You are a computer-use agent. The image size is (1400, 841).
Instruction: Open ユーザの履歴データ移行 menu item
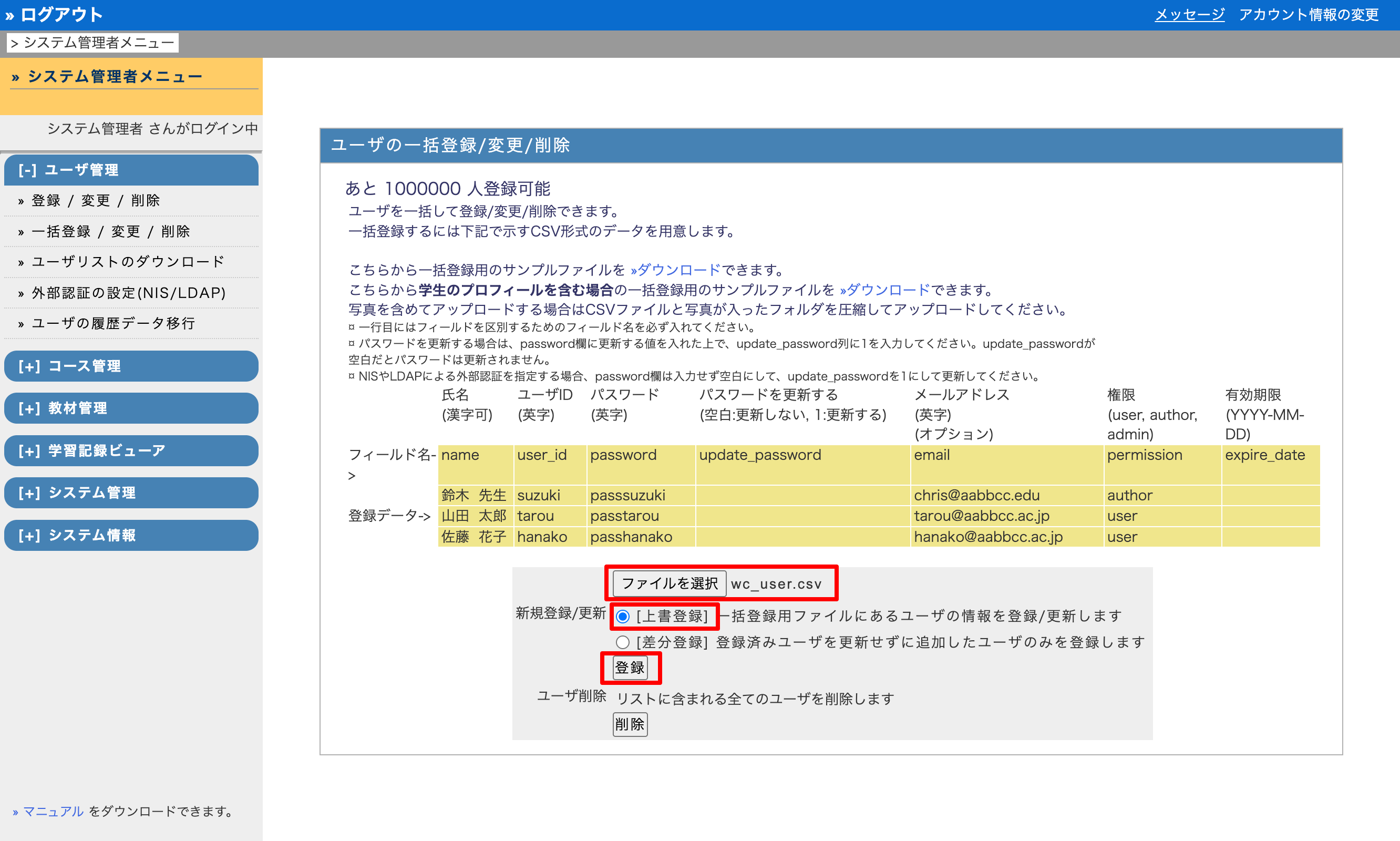[x=114, y=324]
